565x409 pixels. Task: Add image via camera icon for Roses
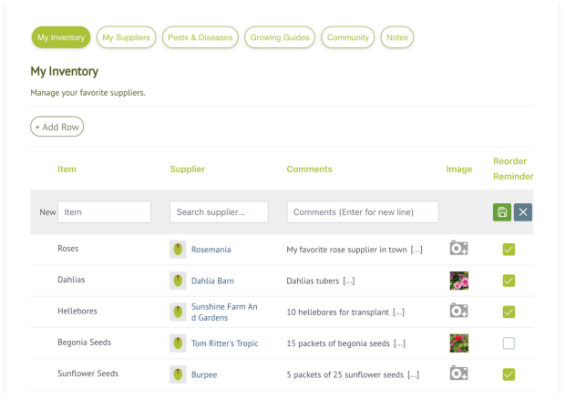459,248
